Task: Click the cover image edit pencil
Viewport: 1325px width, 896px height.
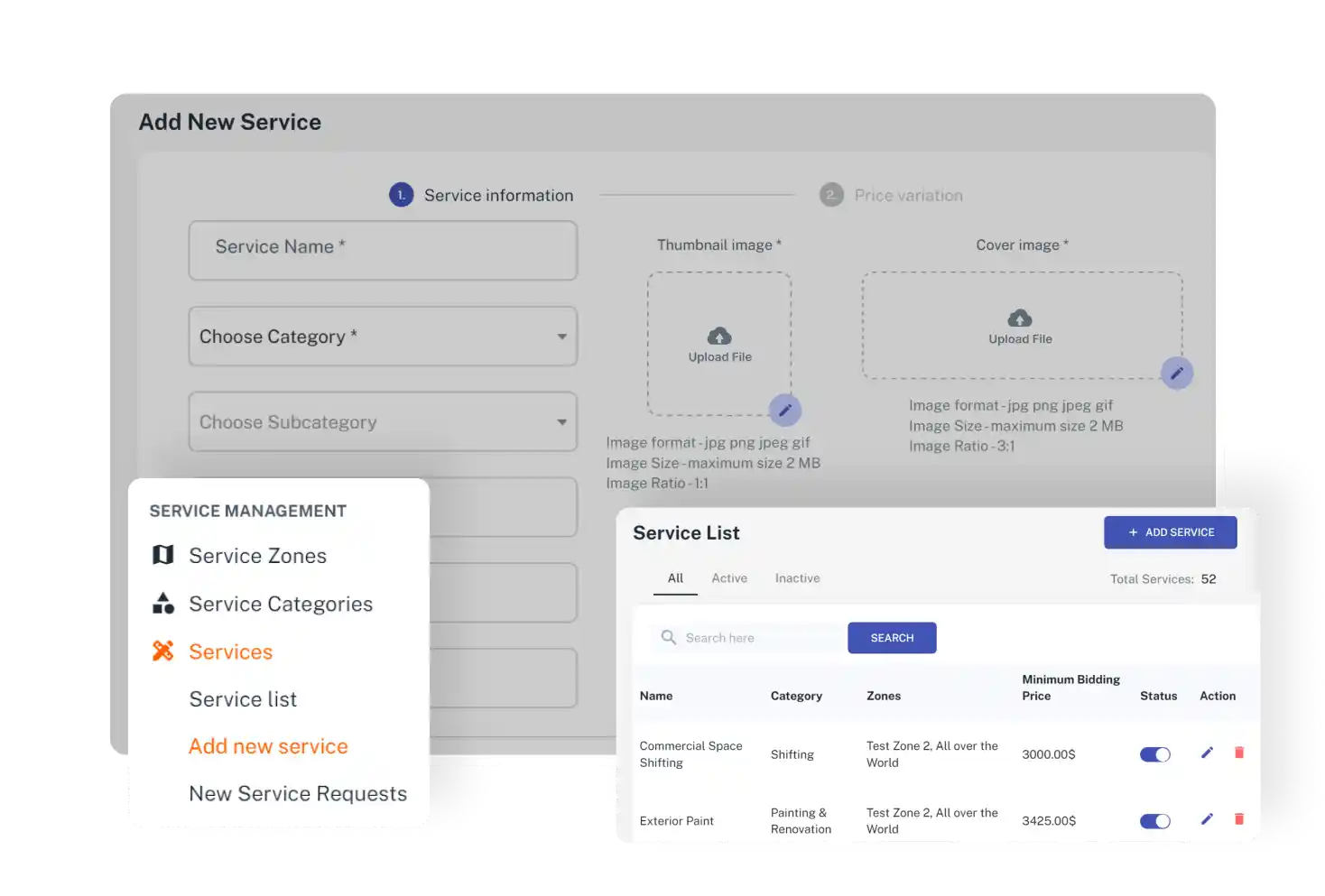Action: click(x=1177, y=373)
